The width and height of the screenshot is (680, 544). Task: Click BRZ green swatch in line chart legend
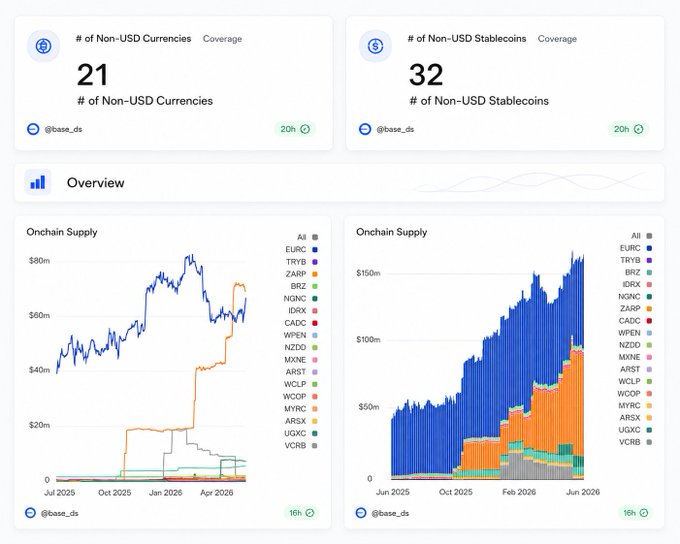[x=315, y=286]
